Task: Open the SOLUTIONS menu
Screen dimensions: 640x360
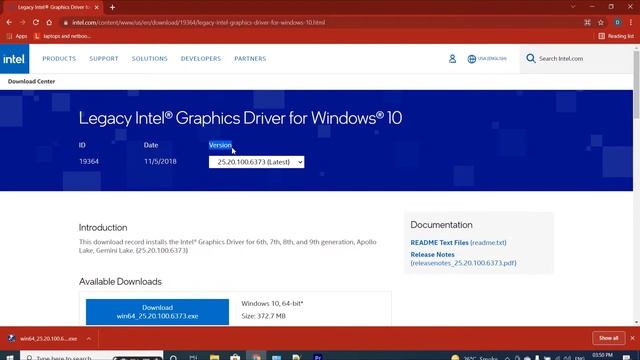Action: click(x=149, y=59)
